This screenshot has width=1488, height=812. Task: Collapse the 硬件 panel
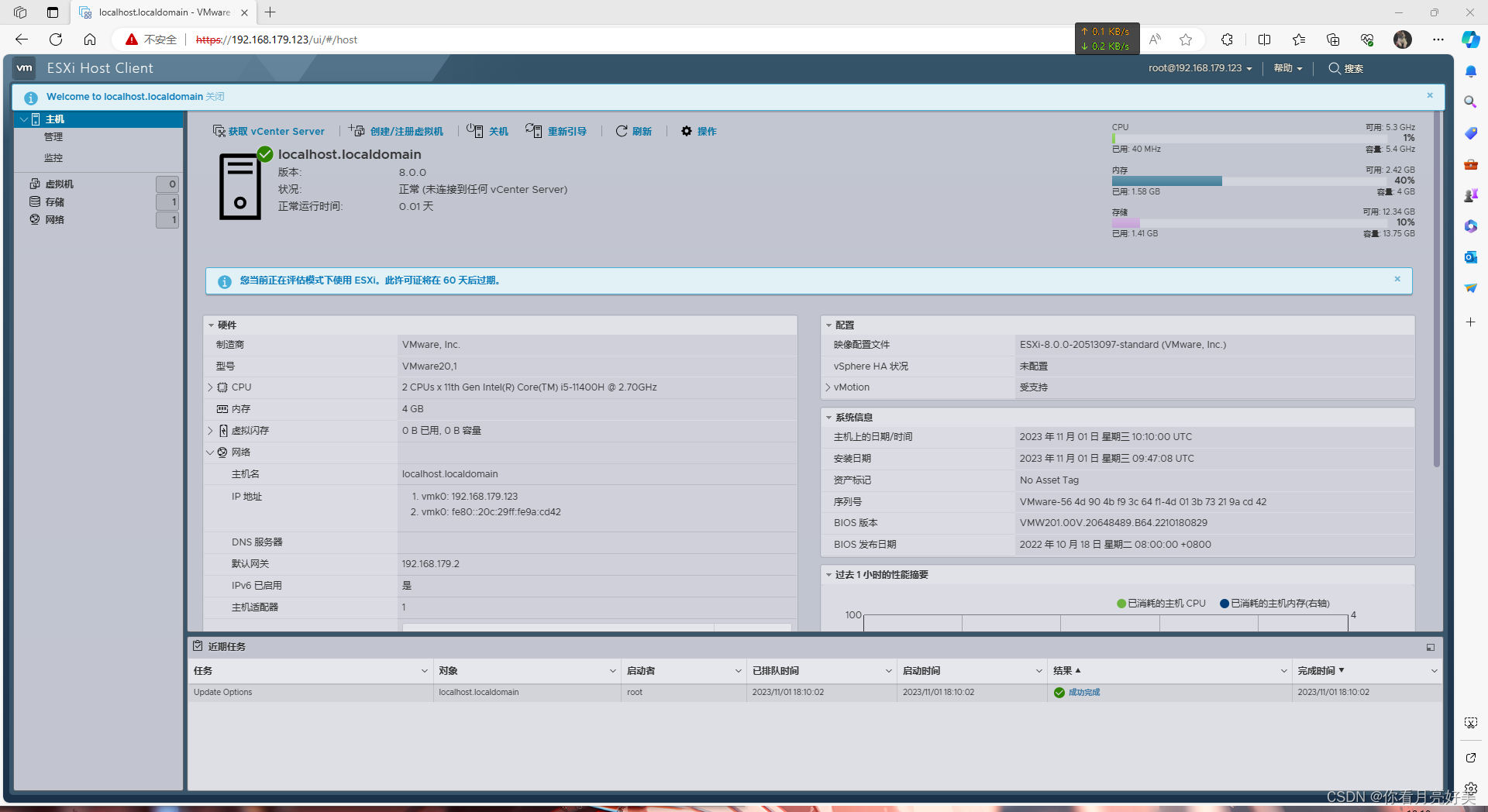(211, 325)
